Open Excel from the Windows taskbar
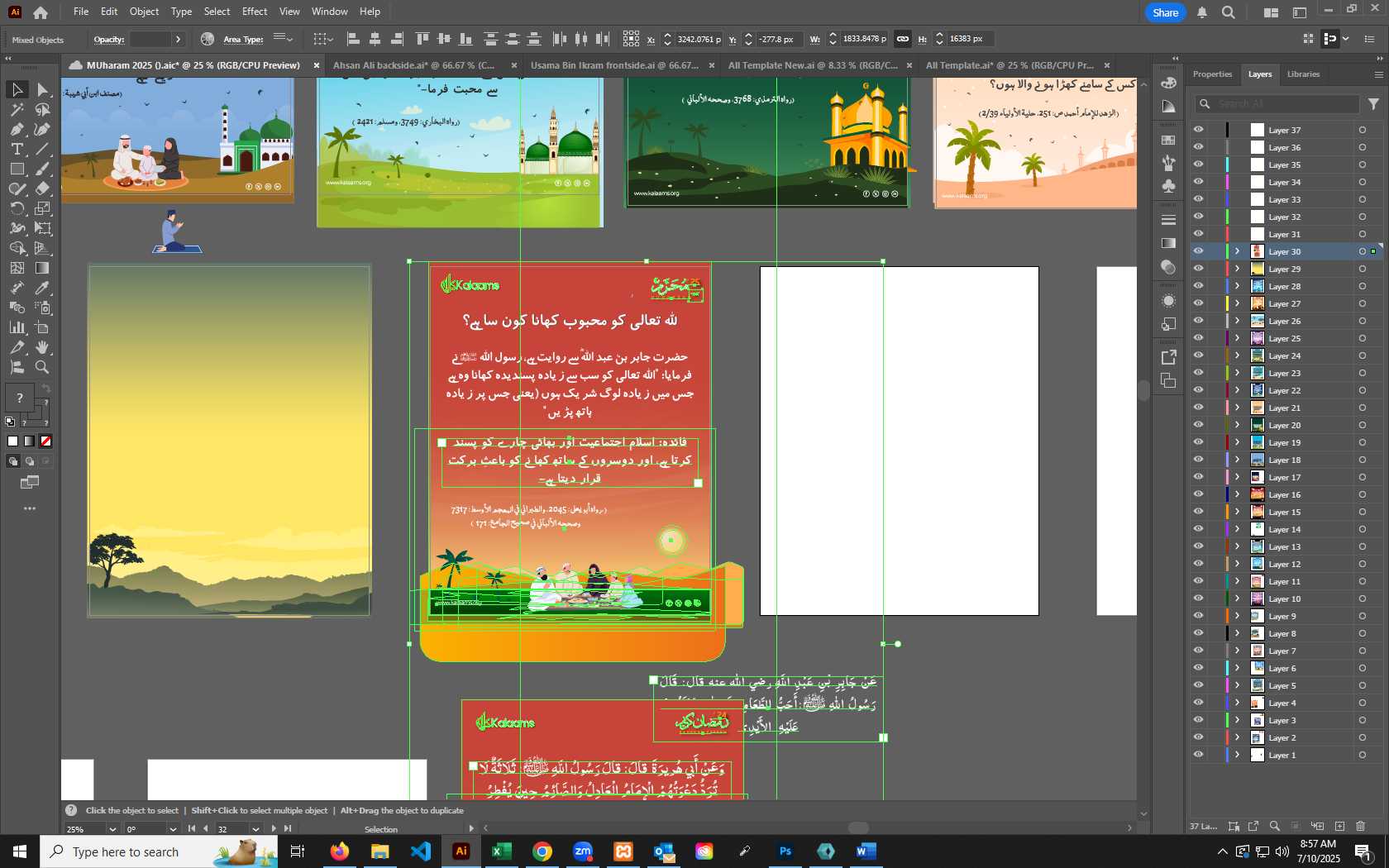The image size is (1389, 868). pos(502,851)
